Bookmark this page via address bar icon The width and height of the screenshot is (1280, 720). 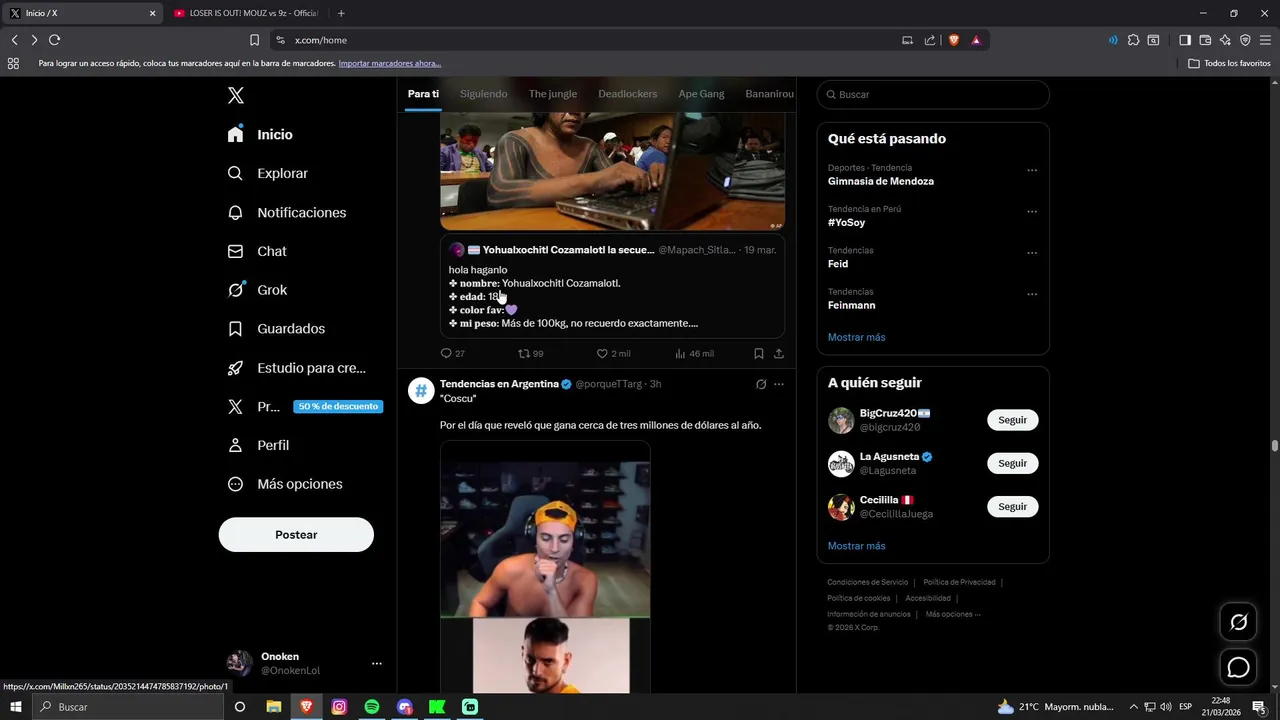point(254,40)
